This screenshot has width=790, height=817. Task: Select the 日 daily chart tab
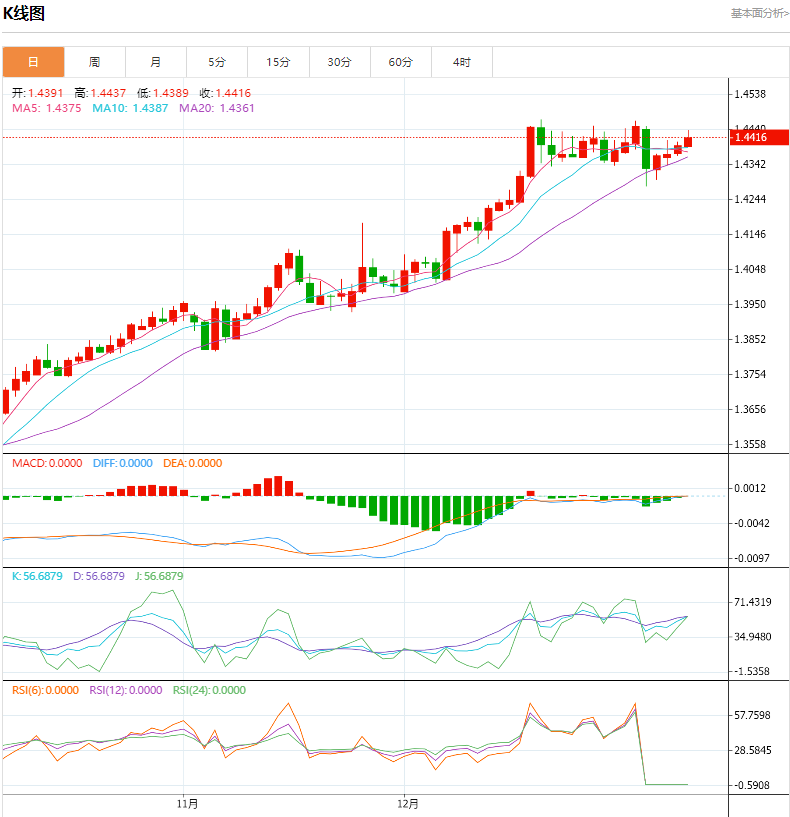point(33,62)
